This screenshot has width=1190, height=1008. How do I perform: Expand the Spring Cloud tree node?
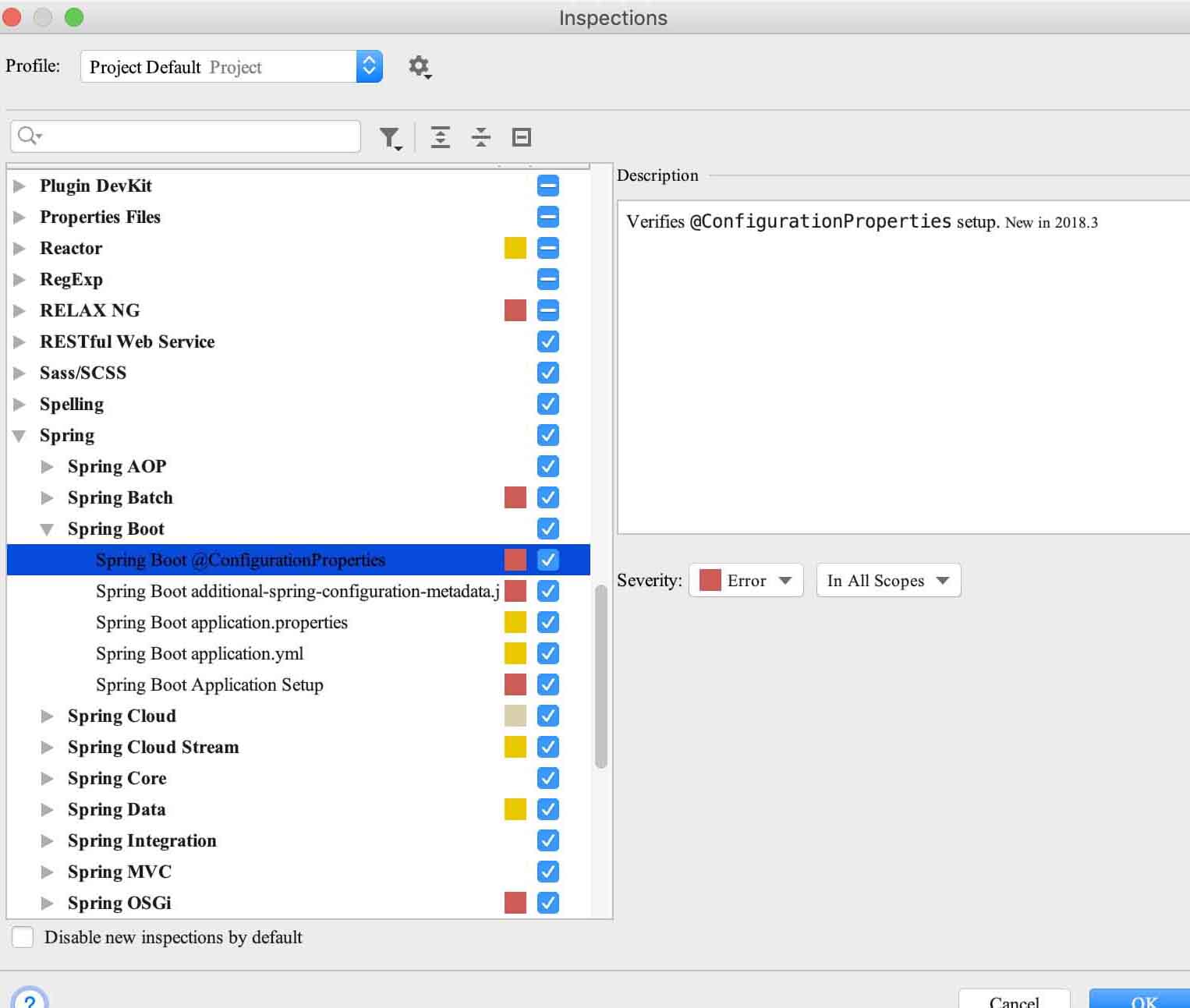pyautogui.click(x=48, y=716)
